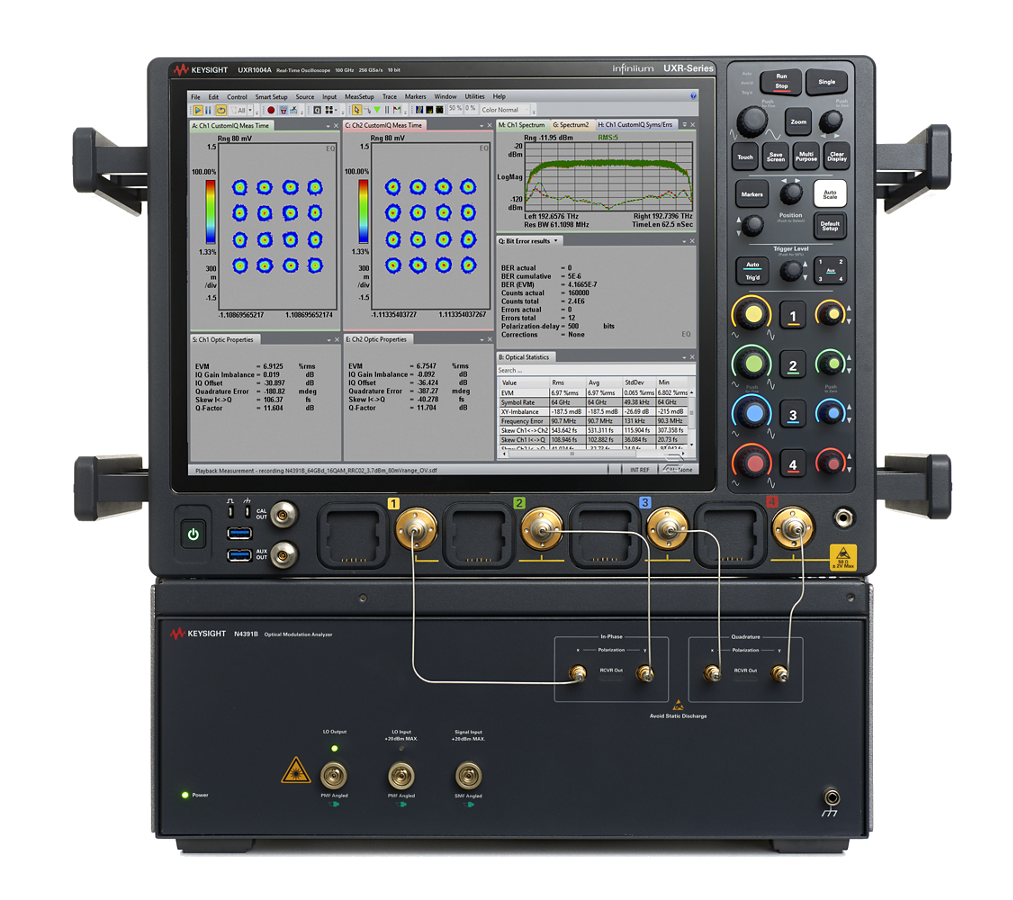Click the Search field in Optical Statistics
This screenshot has height=900, width=1013.
[x=594, y=370]
